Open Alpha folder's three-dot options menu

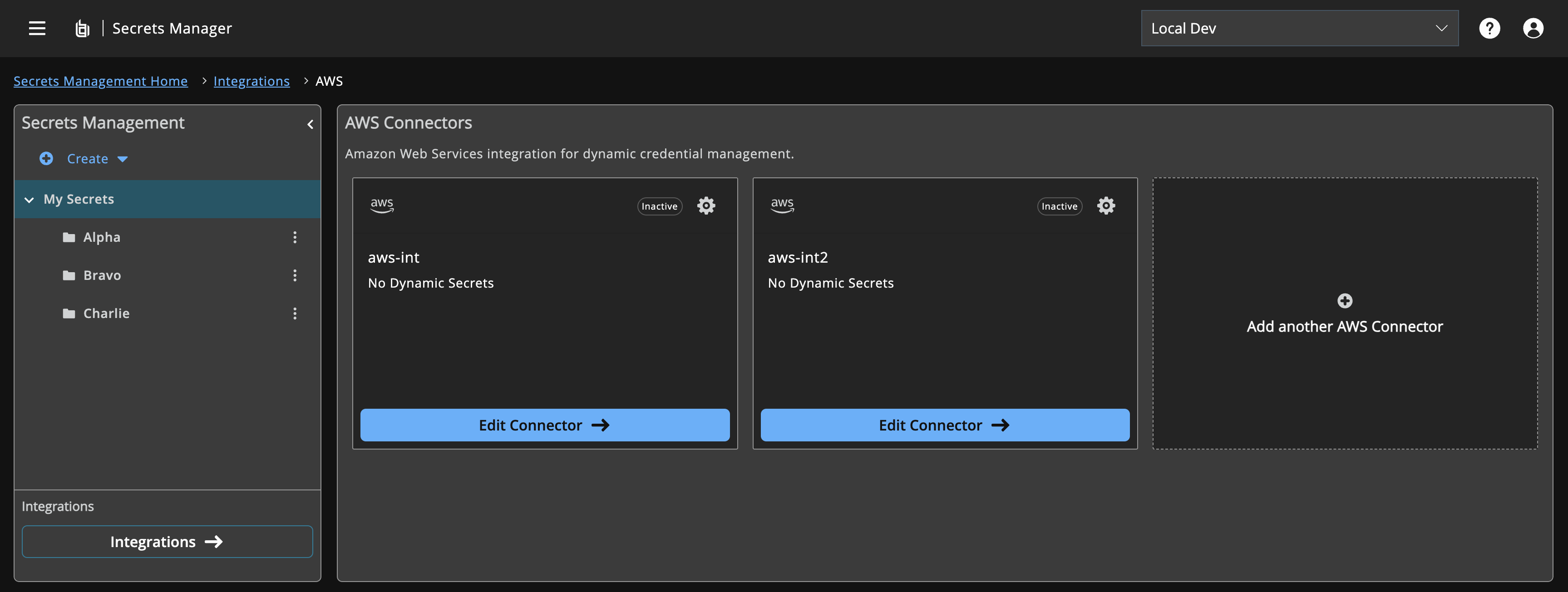click(x=295, y=237)
